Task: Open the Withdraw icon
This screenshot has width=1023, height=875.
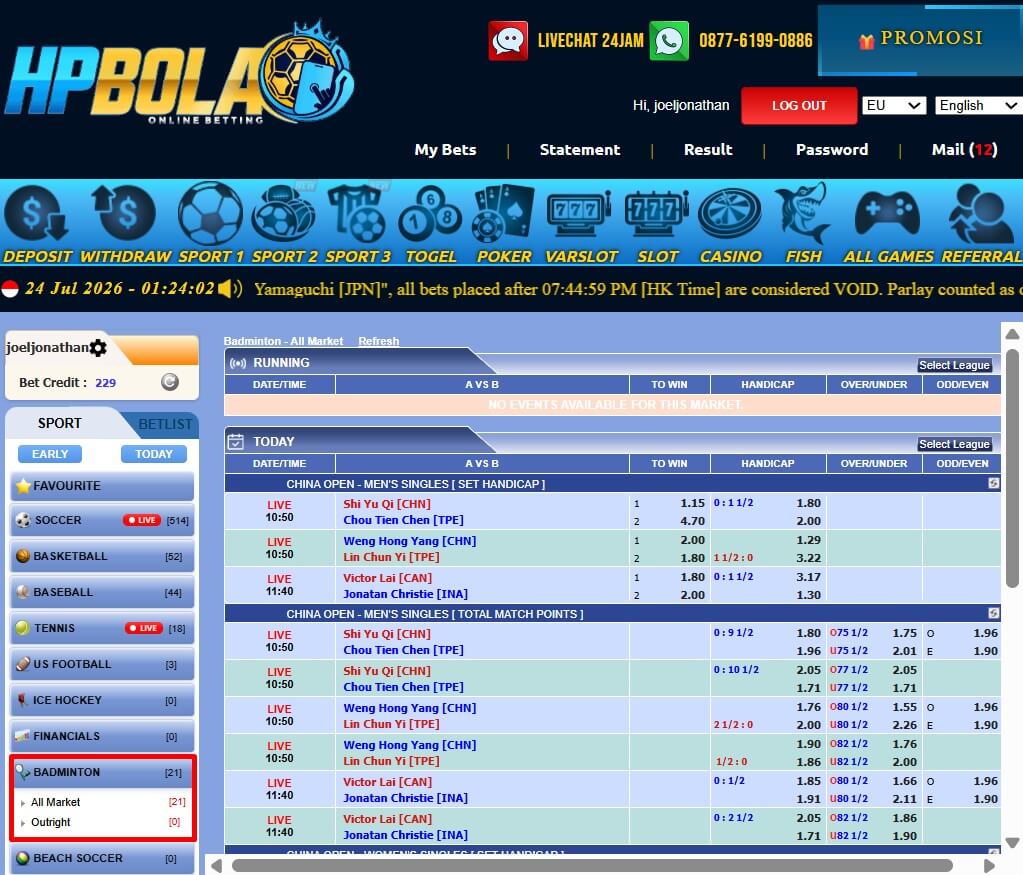Action: 124,213
